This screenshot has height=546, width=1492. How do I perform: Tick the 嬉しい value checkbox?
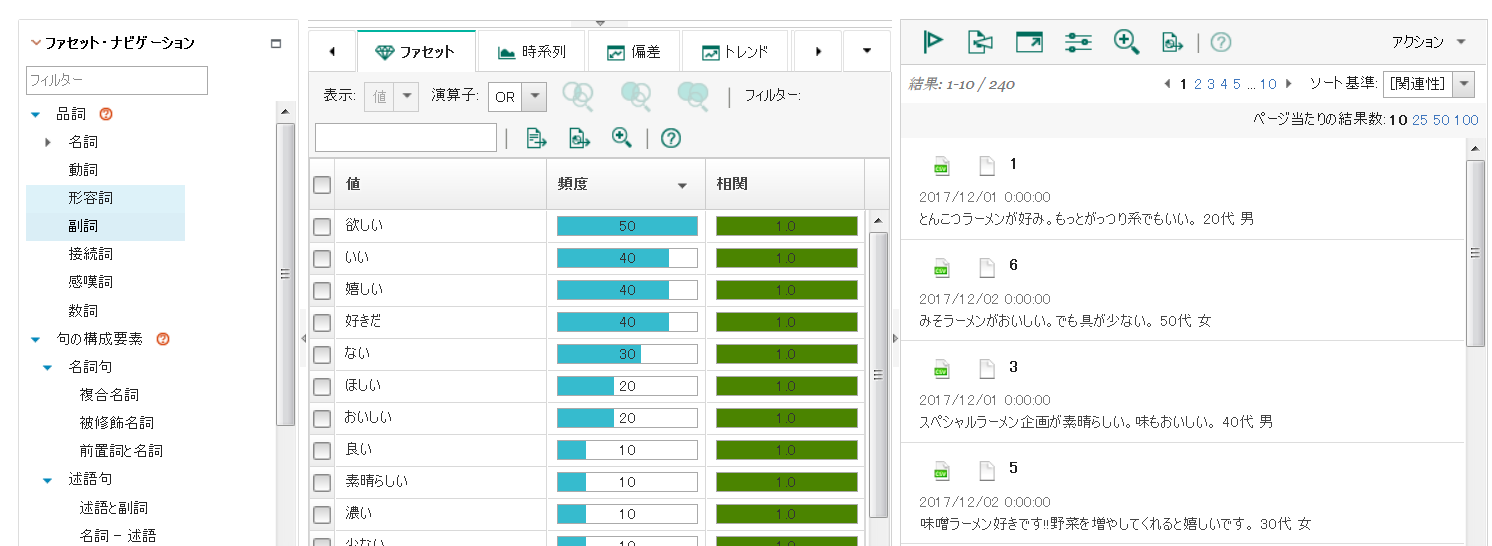(322, 291)
